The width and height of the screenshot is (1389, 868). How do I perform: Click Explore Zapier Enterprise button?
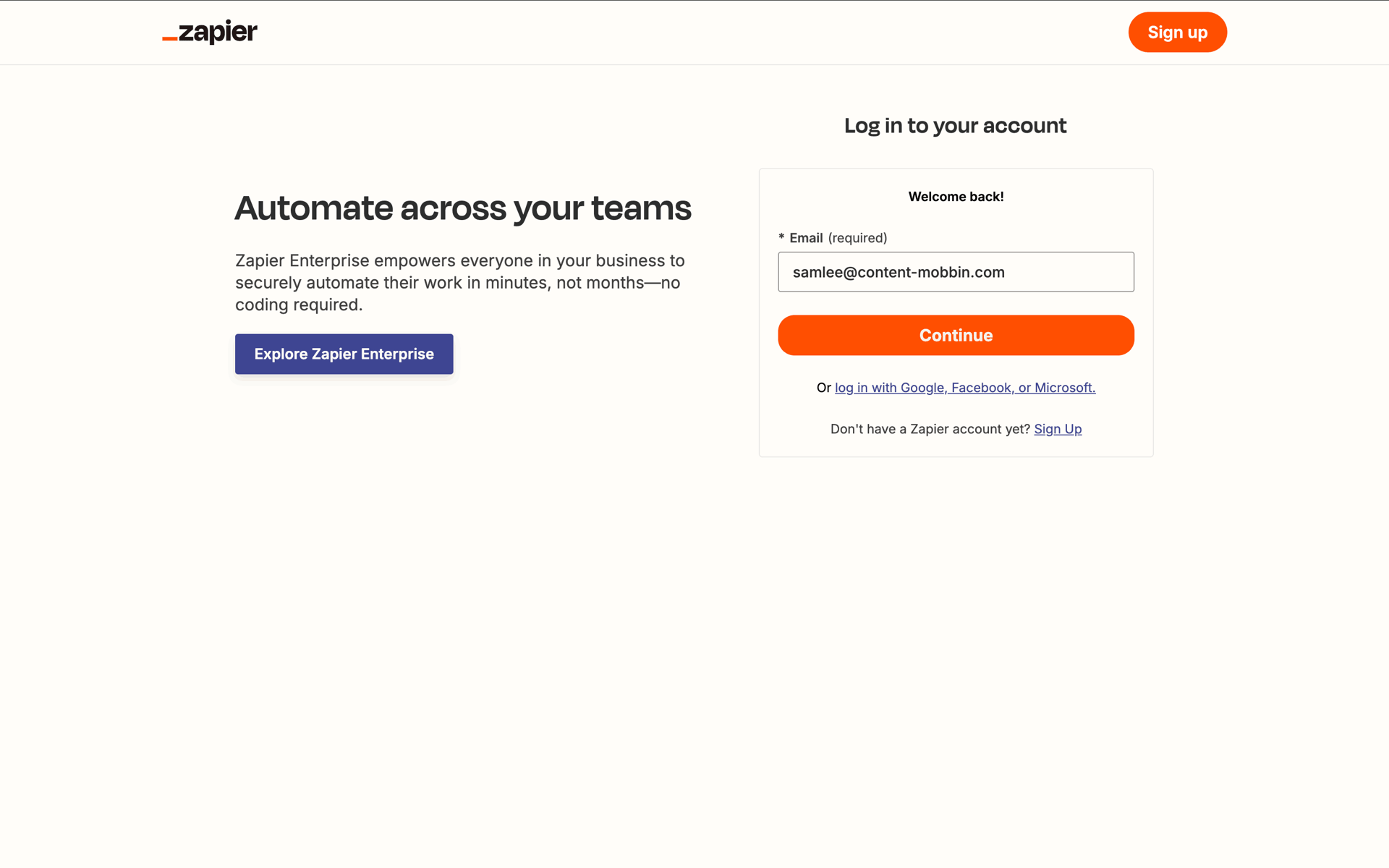click(344, 354)
